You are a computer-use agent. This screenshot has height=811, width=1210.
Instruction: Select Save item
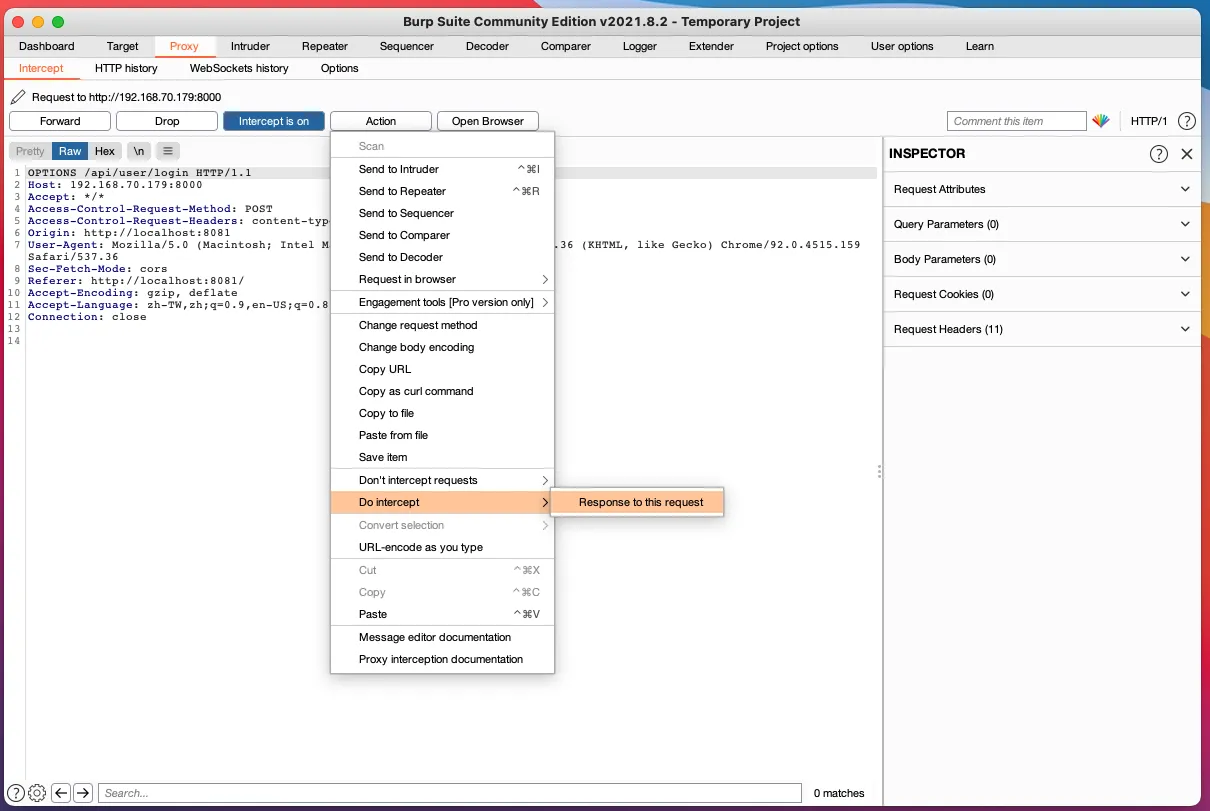tap(442, 457)
